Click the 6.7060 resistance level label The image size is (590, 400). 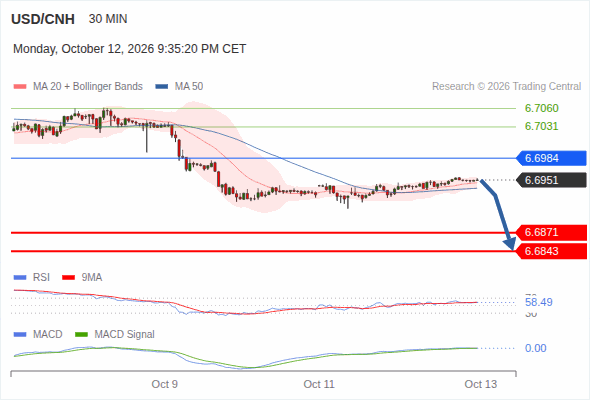(541, 108)
